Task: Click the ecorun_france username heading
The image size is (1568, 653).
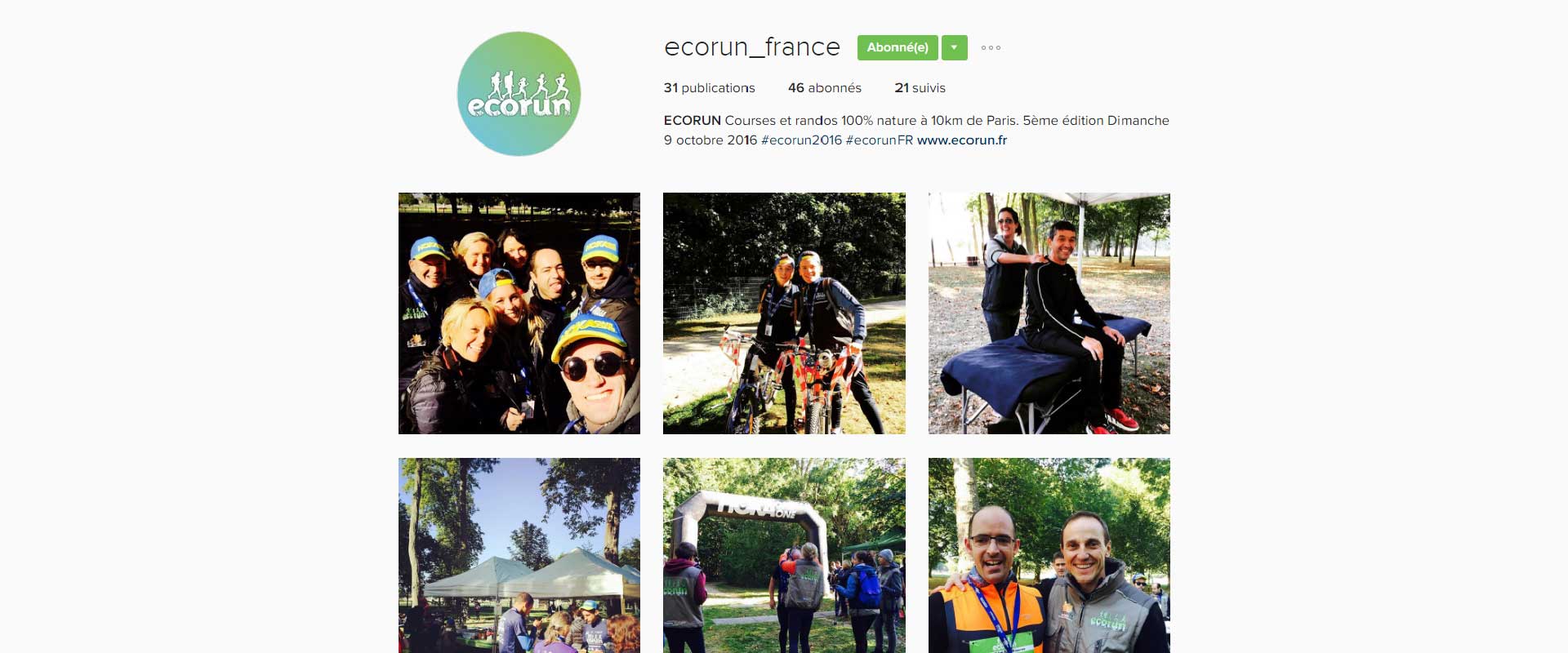Action: click(x=752, y=47)
